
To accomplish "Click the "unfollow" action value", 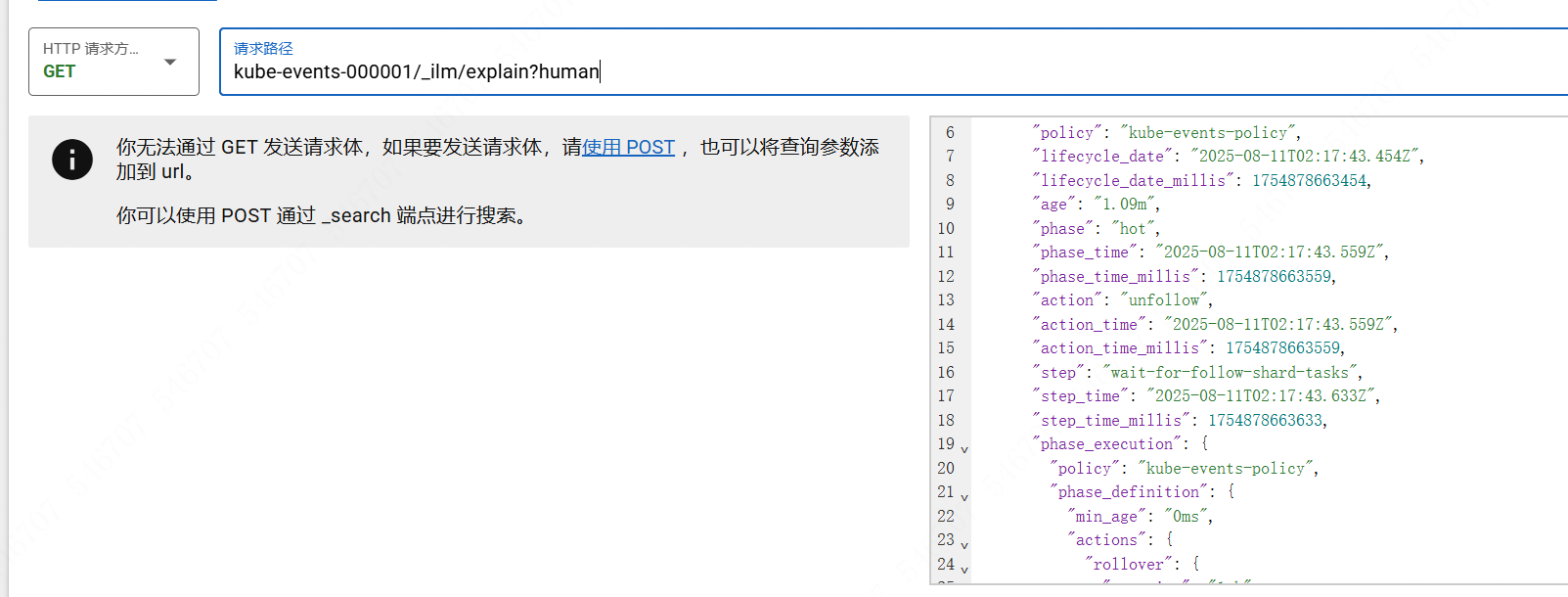I will 1163,299.
